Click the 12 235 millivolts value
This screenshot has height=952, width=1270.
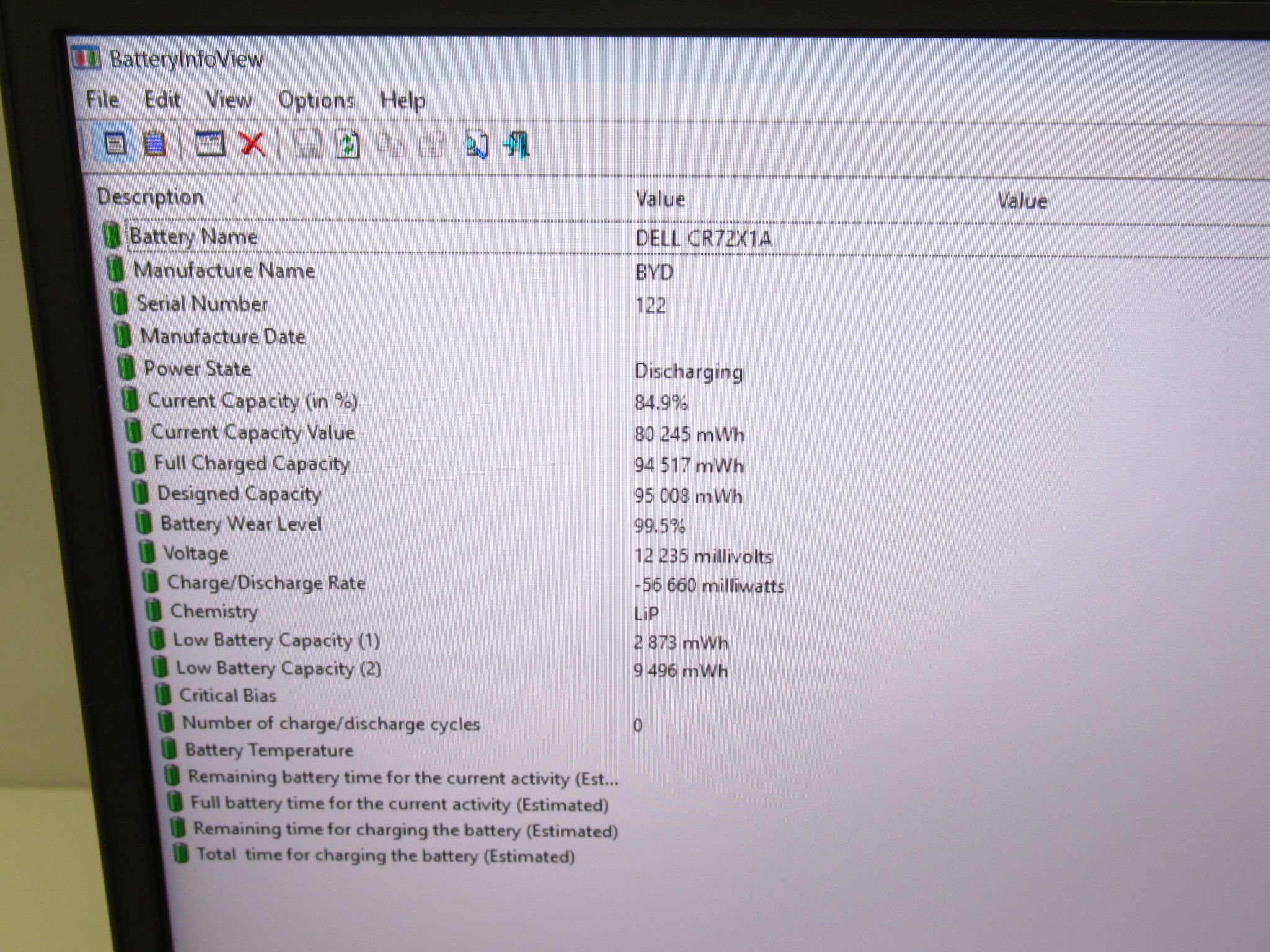click(x=703, y=555)
